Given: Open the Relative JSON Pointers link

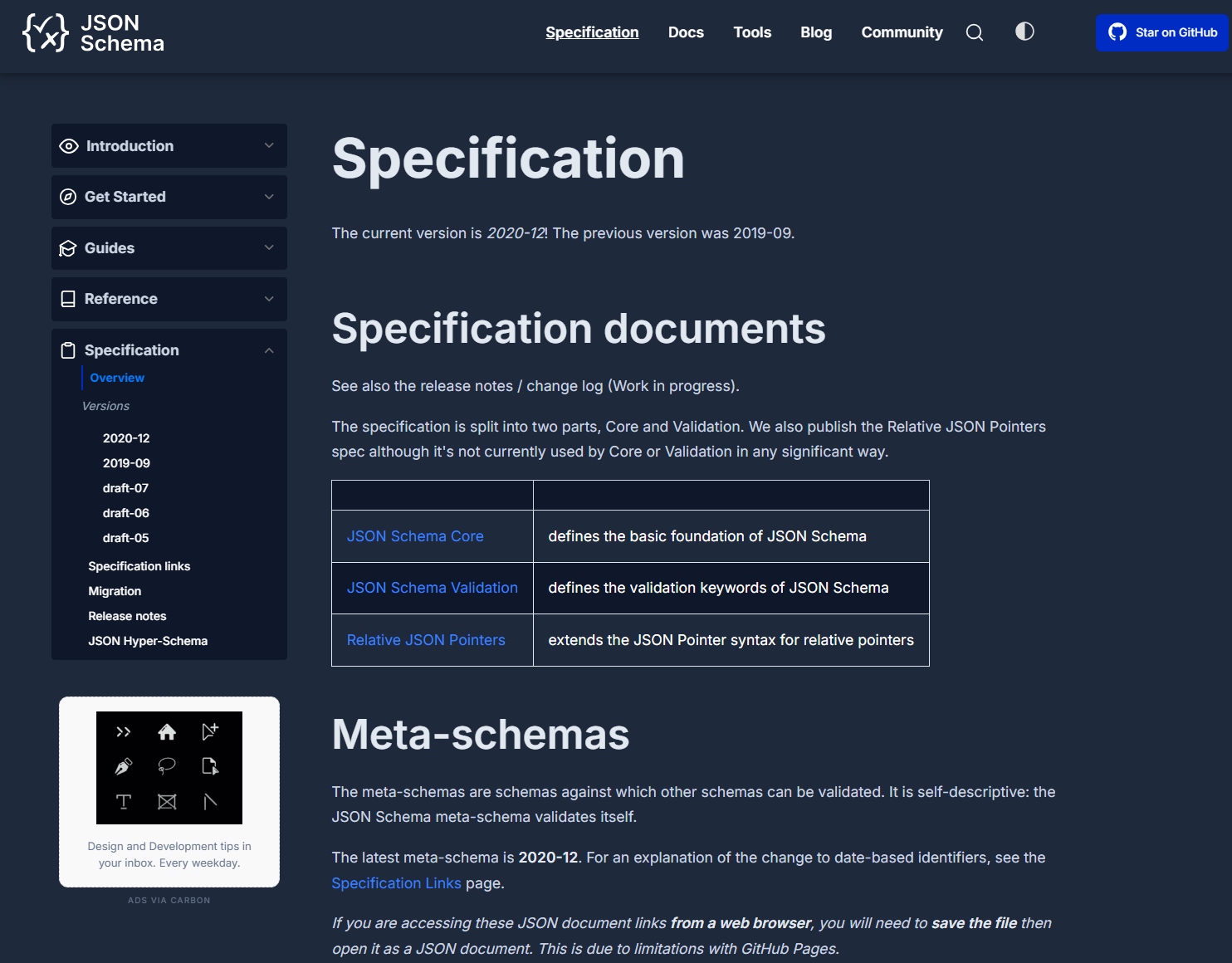Looking at the screenshot, I should coord(426,640).
